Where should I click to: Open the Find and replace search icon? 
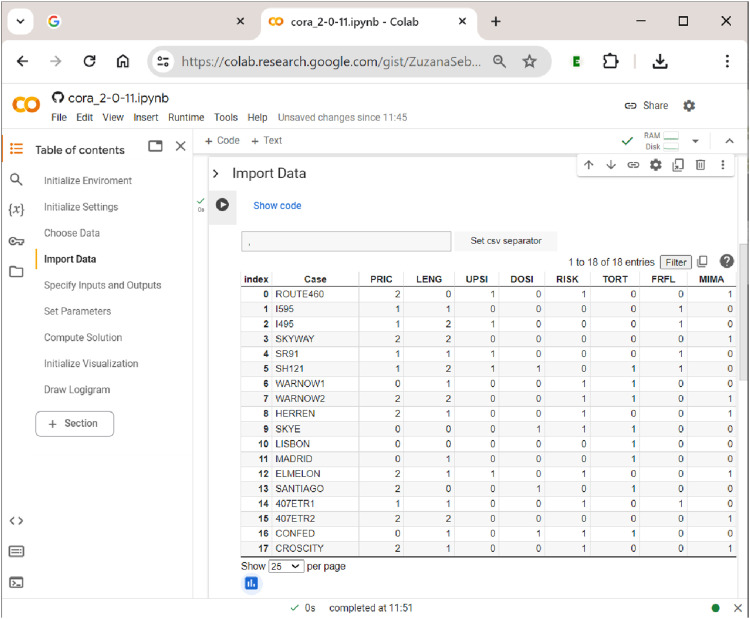coord(16,179)
